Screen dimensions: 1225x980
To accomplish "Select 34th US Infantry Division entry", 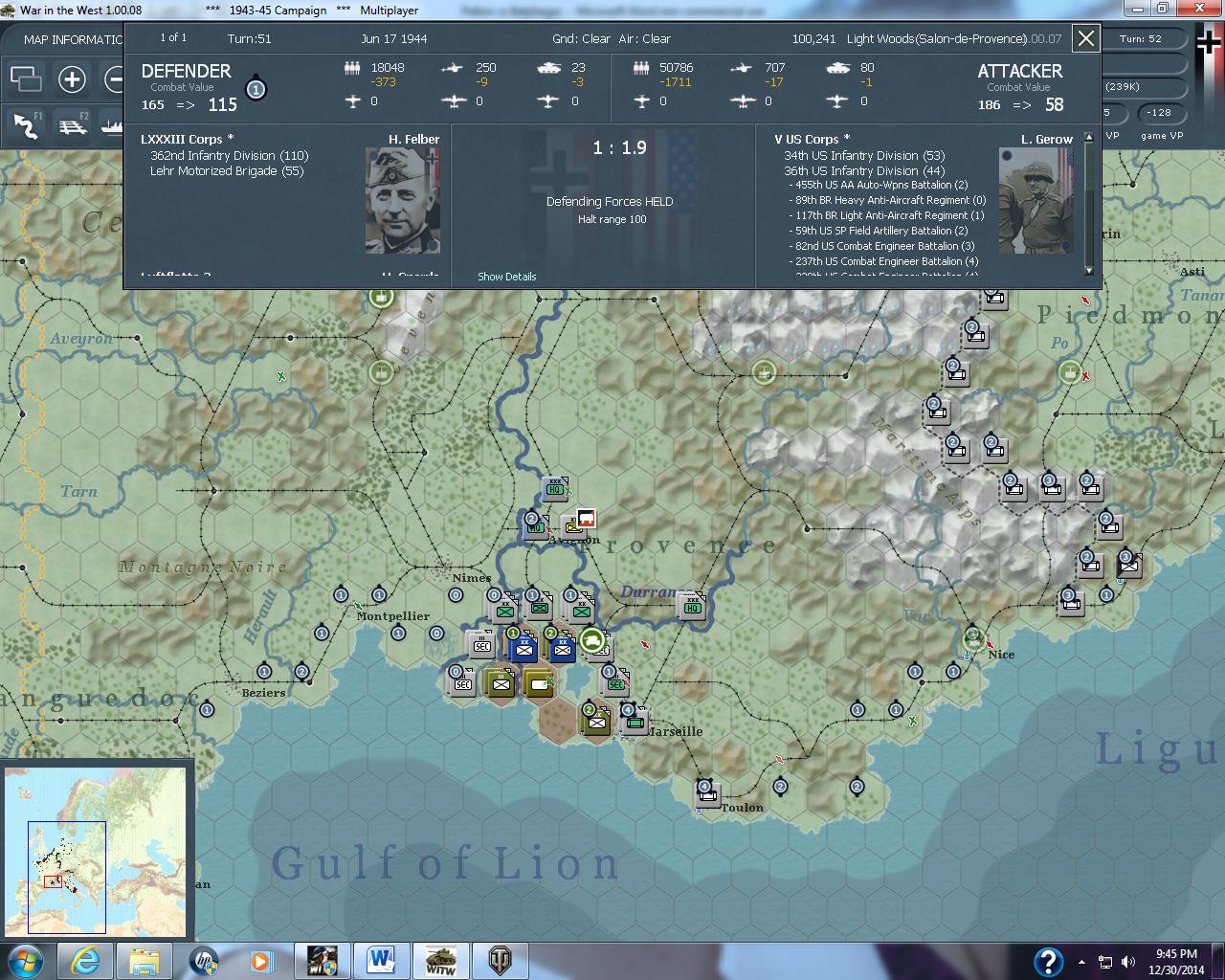I will point(863,155).
